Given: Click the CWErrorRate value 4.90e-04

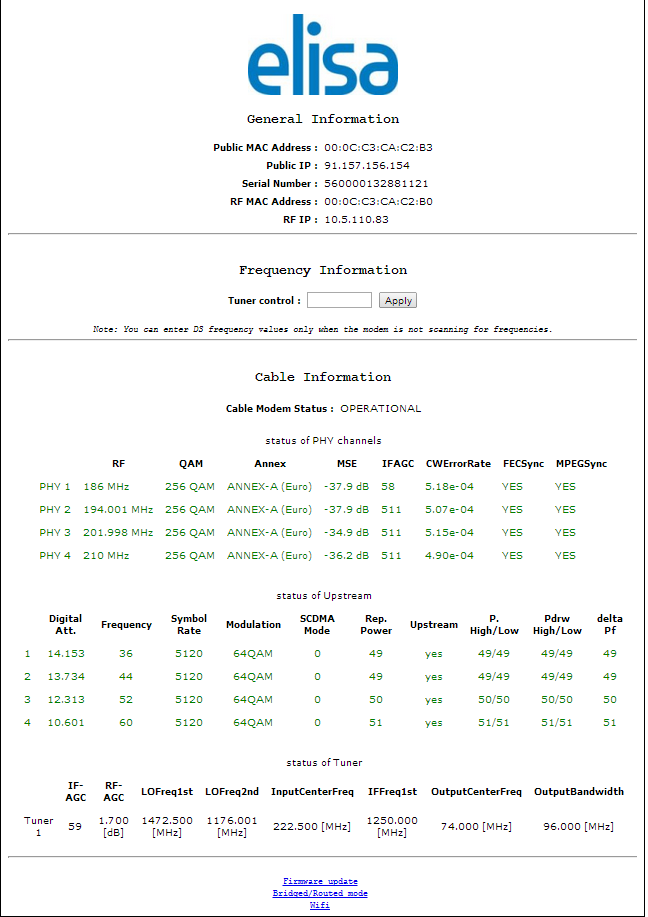Looking at the screenshot, I should [449, 556].
